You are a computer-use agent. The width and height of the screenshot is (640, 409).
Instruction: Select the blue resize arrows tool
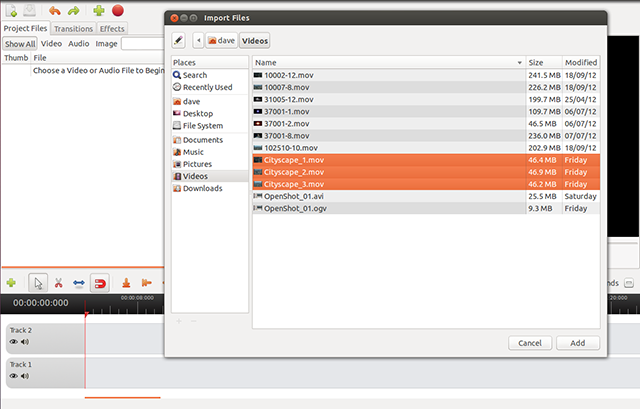click(x=79, y=283)
